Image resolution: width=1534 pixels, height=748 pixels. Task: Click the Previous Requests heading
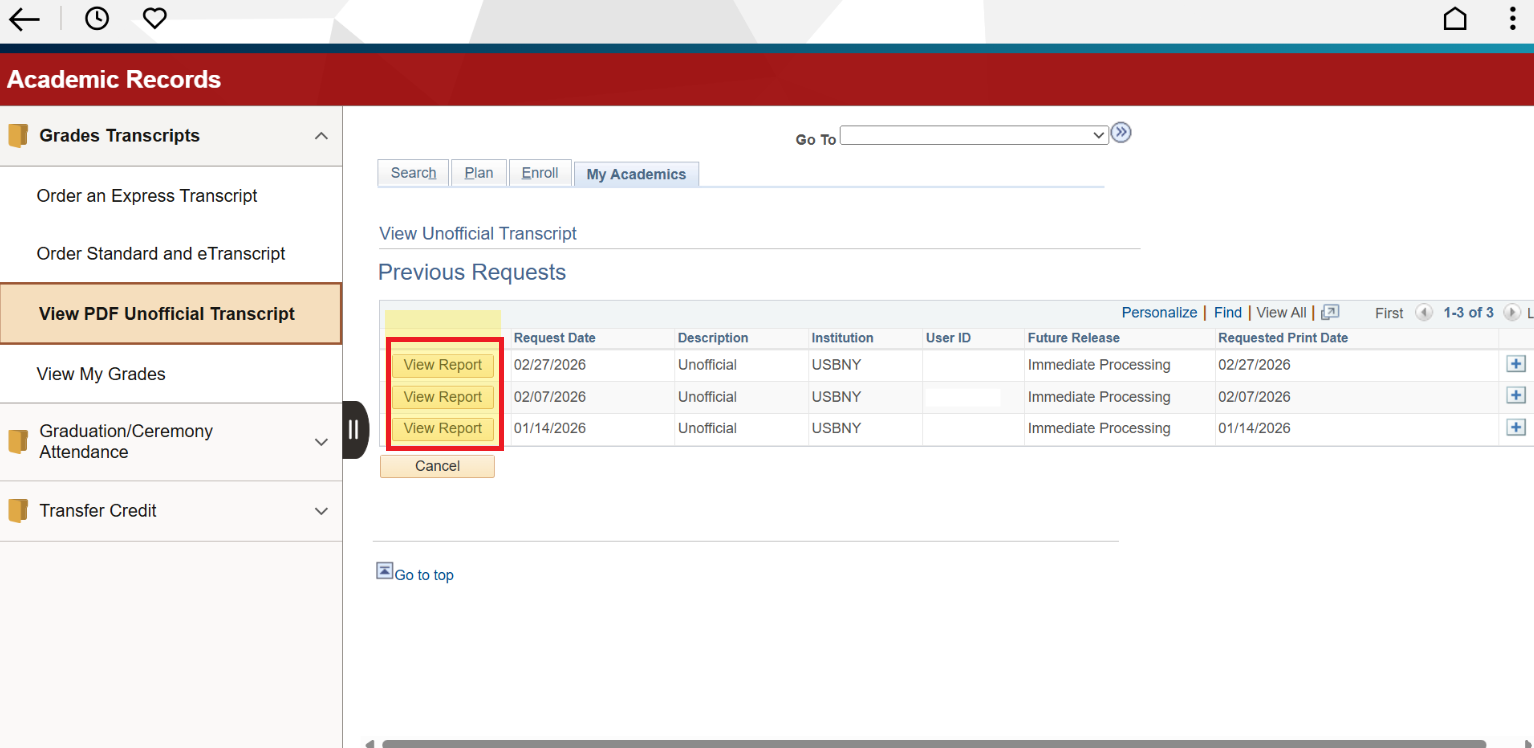(x=472, y=273)
